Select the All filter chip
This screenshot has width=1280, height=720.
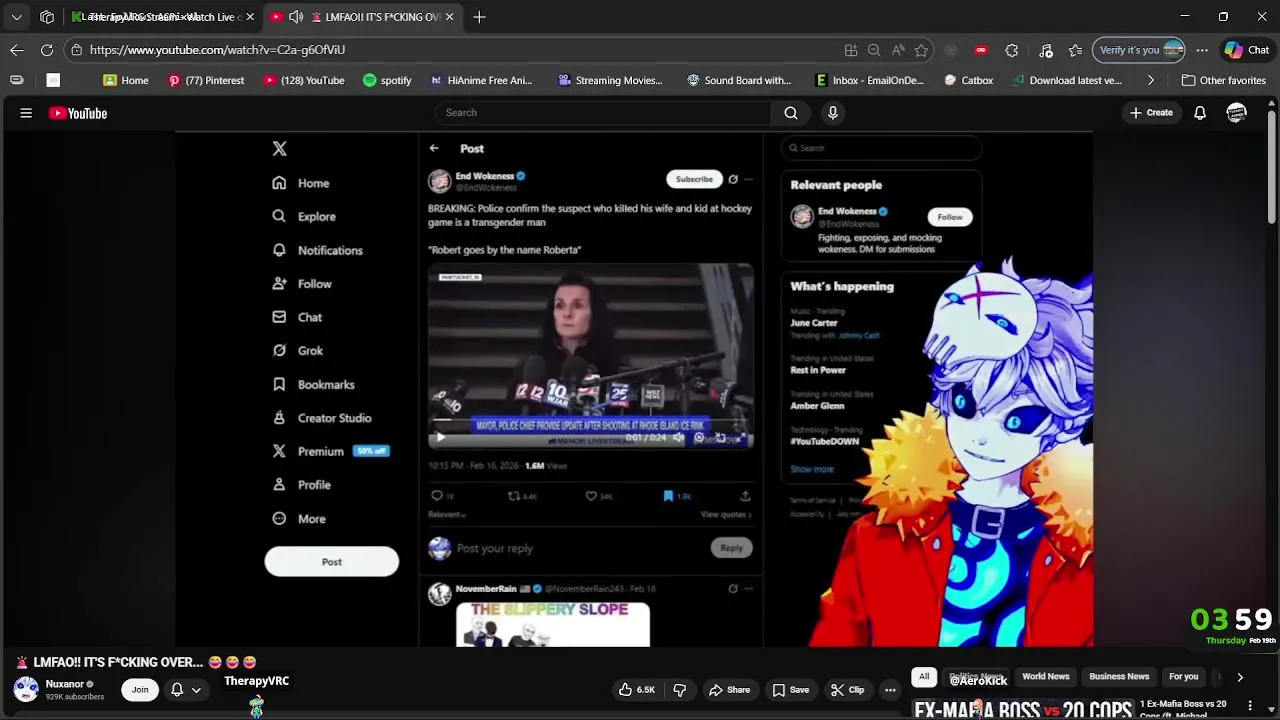[924, 677]
